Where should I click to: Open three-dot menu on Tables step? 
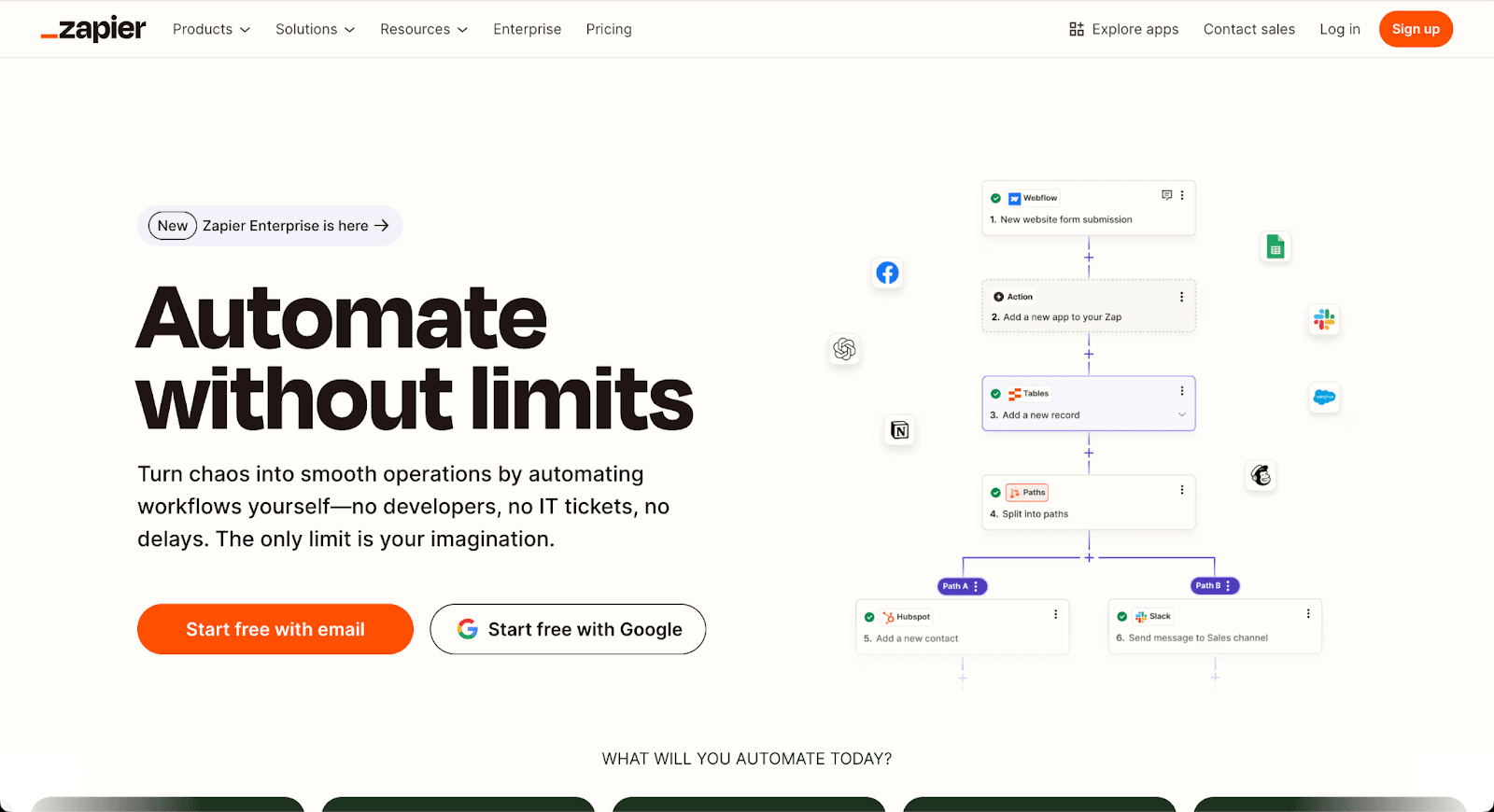point(1181,391)
